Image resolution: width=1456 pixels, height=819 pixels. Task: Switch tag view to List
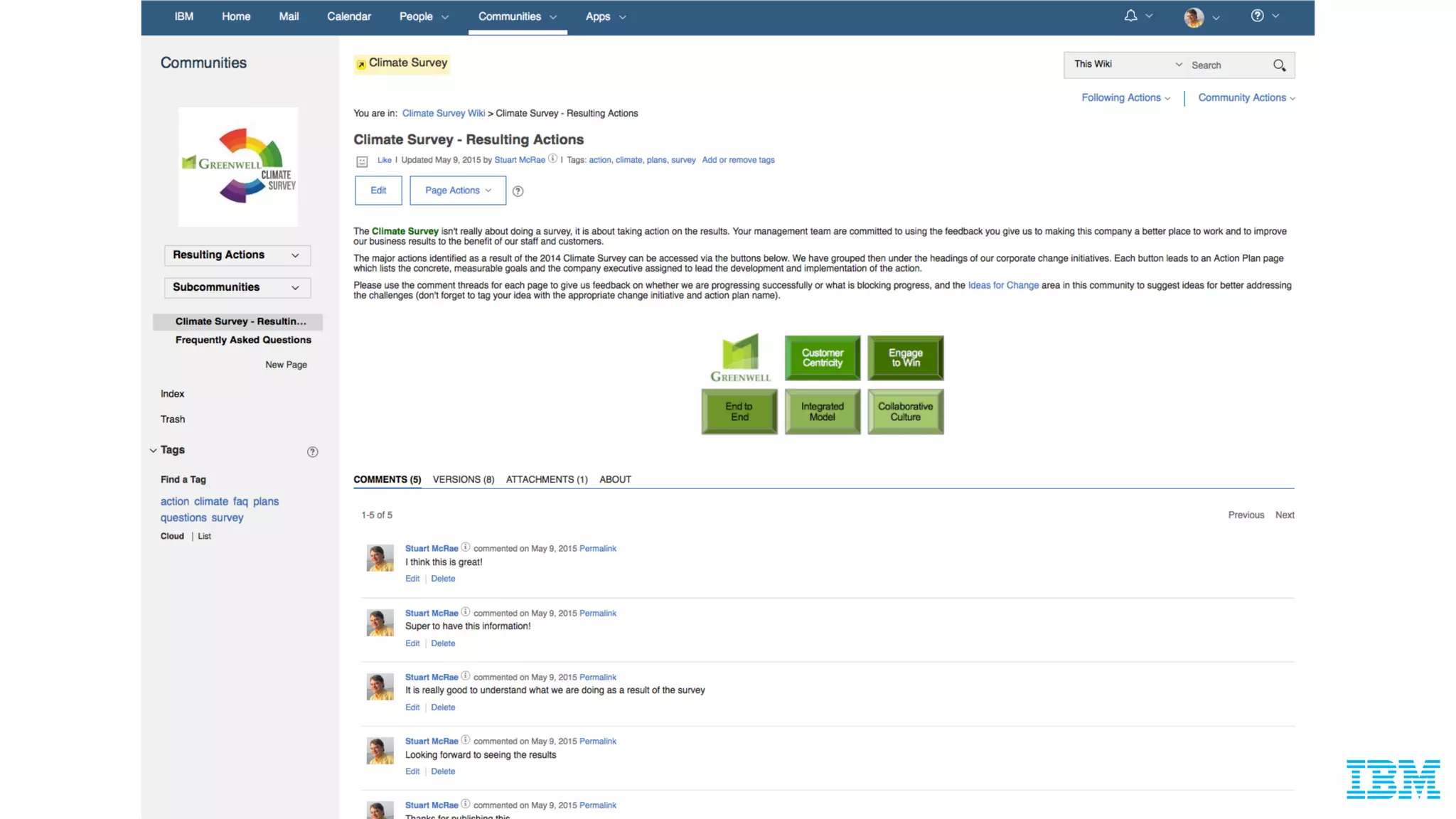click(205, 536)
